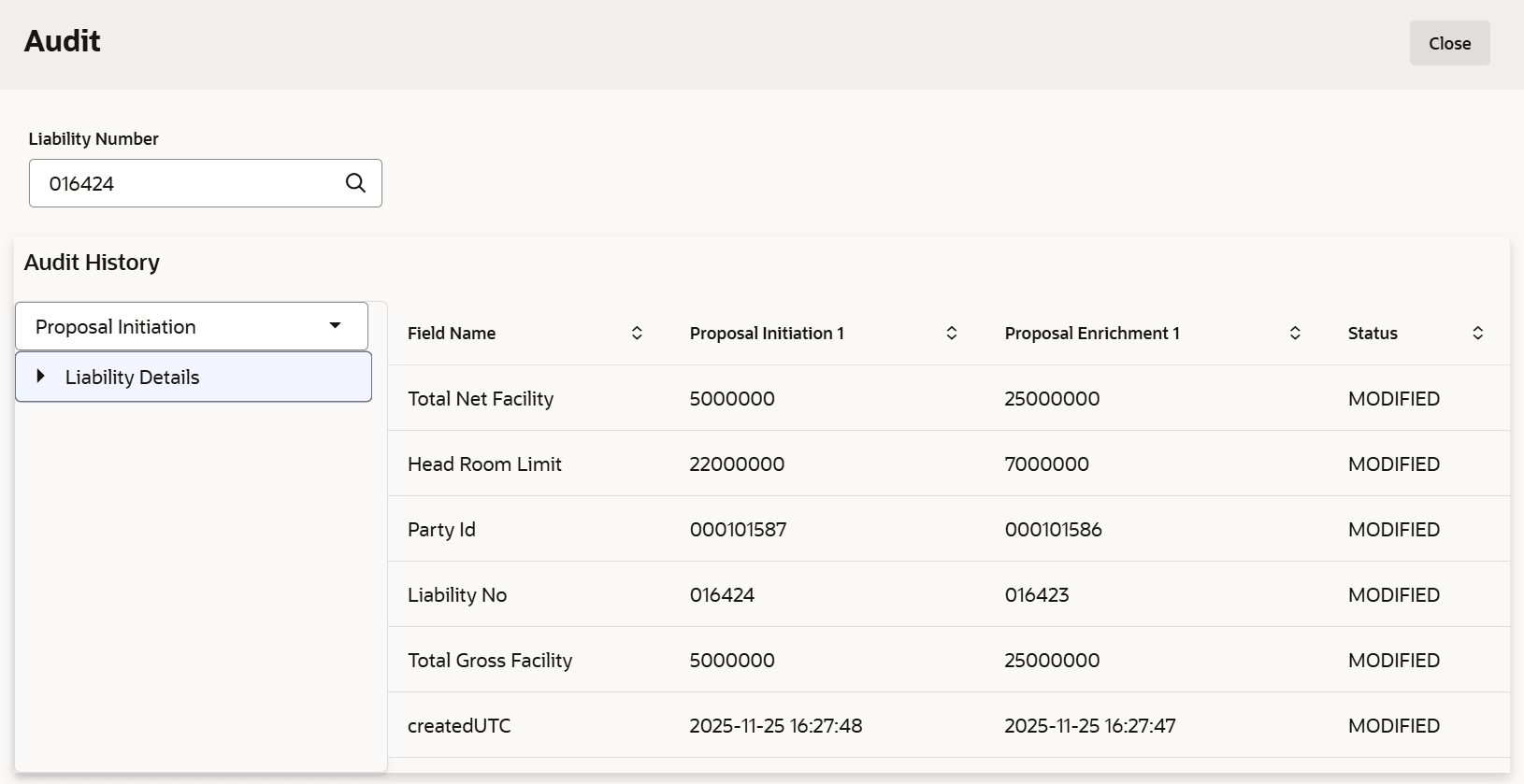Select the Total Net Facility field name
Image resolution: width=1524 pixels, height=784 pixels.
pyautogui.click(x=481, y=399)
